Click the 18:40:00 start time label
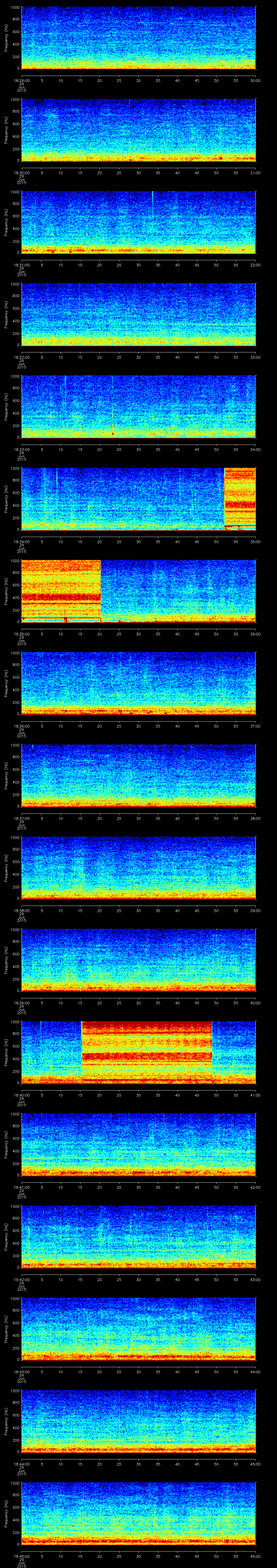Image resolution: width=277 pixels, height=1568 pixels. [x=21, y=1095]
